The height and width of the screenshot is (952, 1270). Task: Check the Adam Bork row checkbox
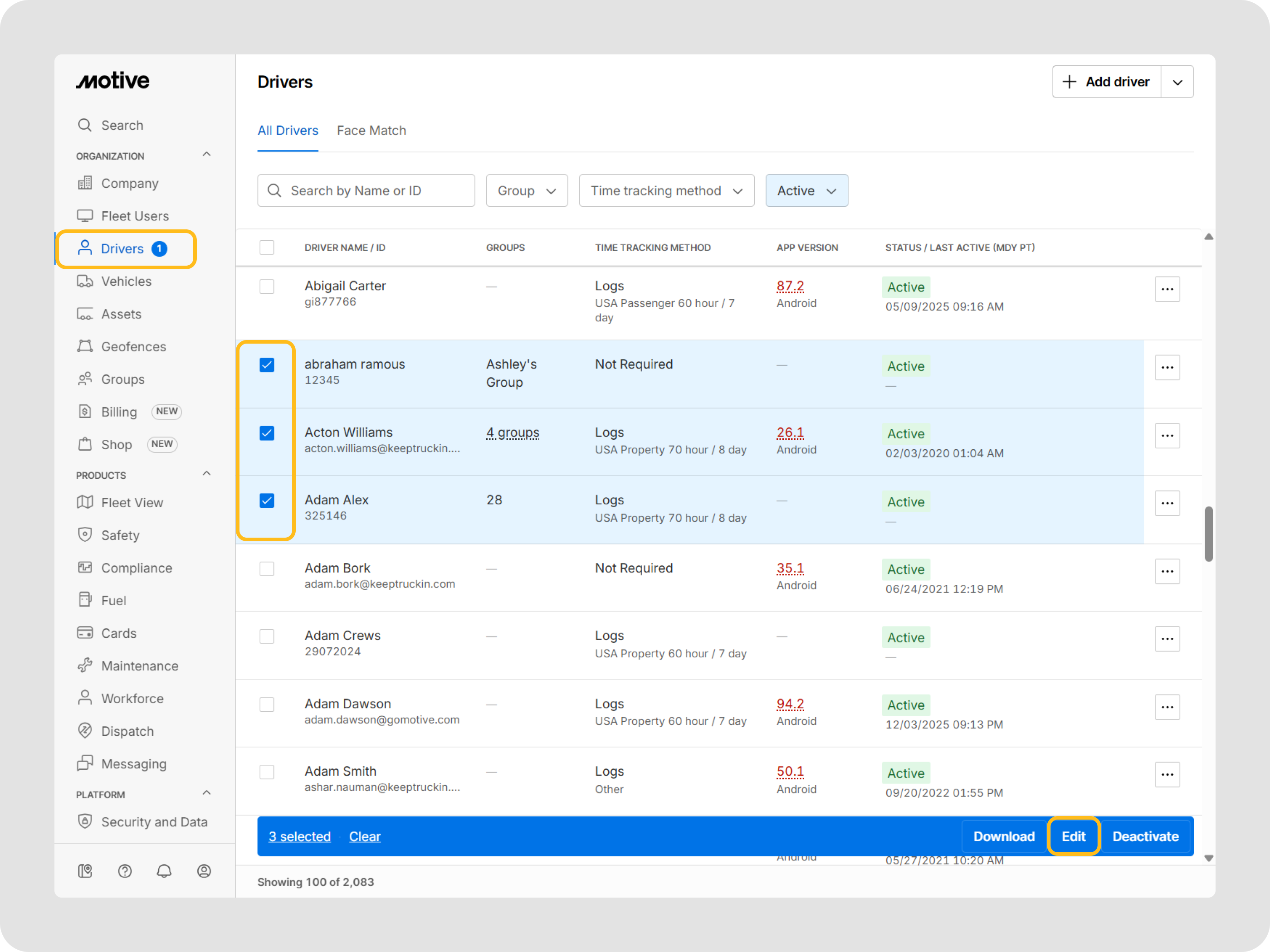(267, 568)
